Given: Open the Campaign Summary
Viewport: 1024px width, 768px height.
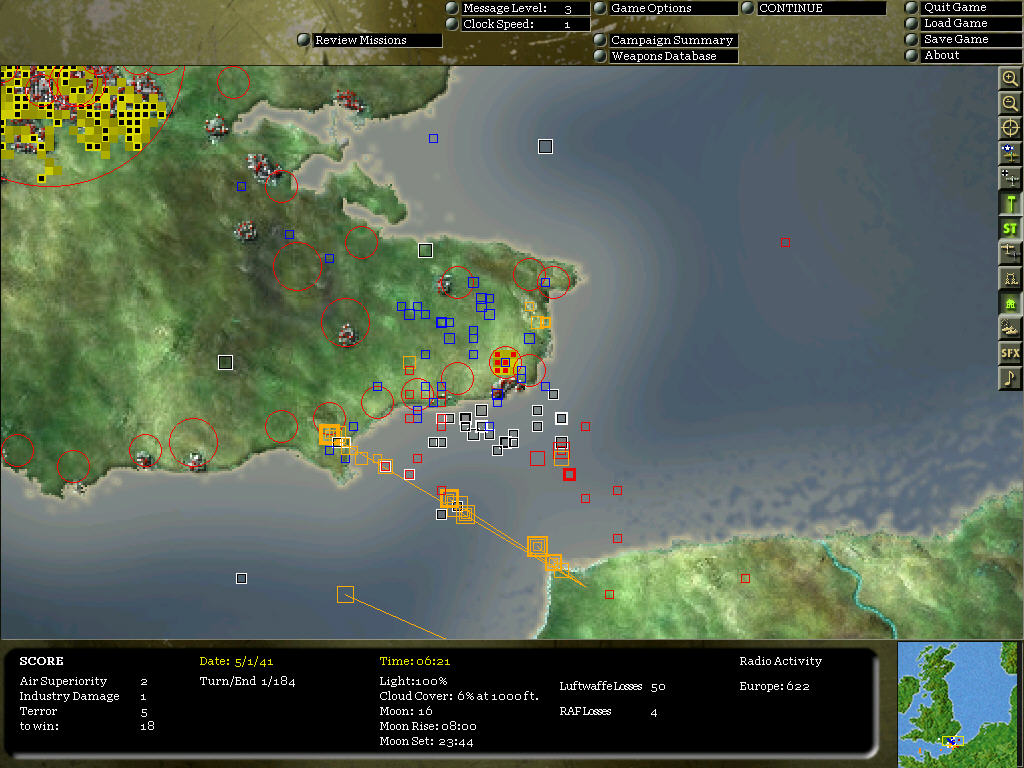Looking at the screenshot, I should click(665, 40).
